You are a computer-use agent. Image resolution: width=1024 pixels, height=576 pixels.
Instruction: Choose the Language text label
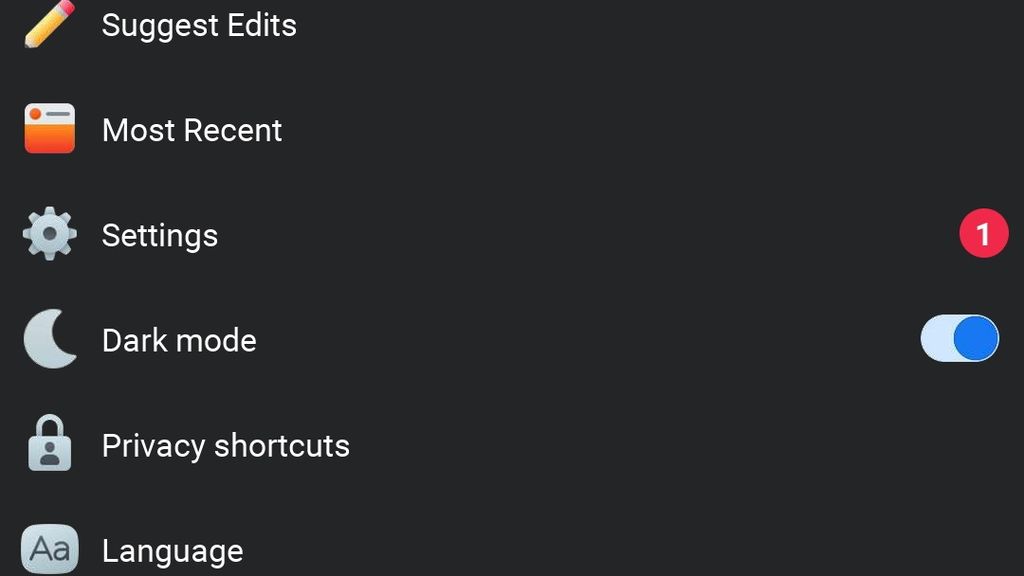tap(172, 551)
